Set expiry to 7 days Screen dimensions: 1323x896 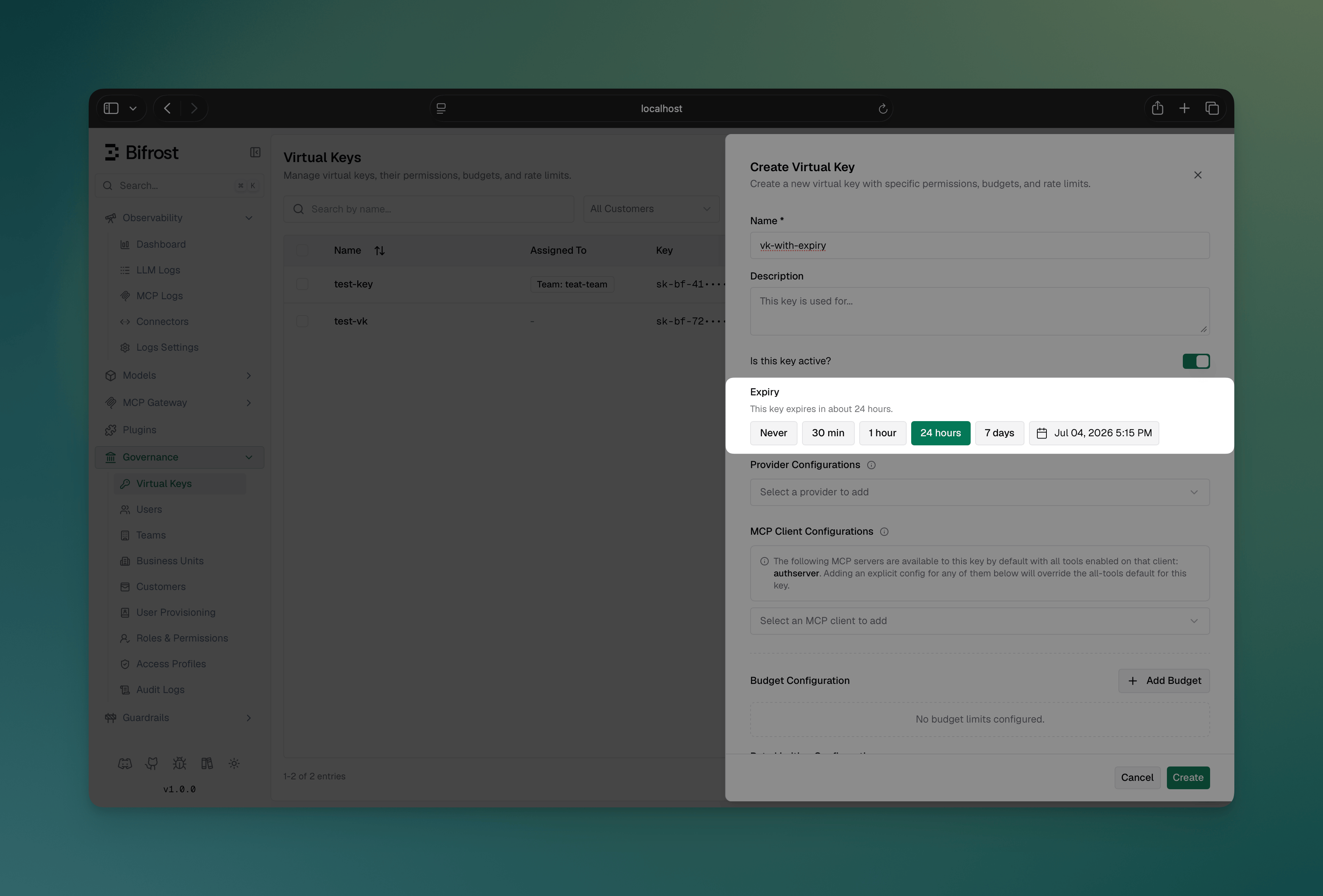pyautogui.click(x=999, y=433)
